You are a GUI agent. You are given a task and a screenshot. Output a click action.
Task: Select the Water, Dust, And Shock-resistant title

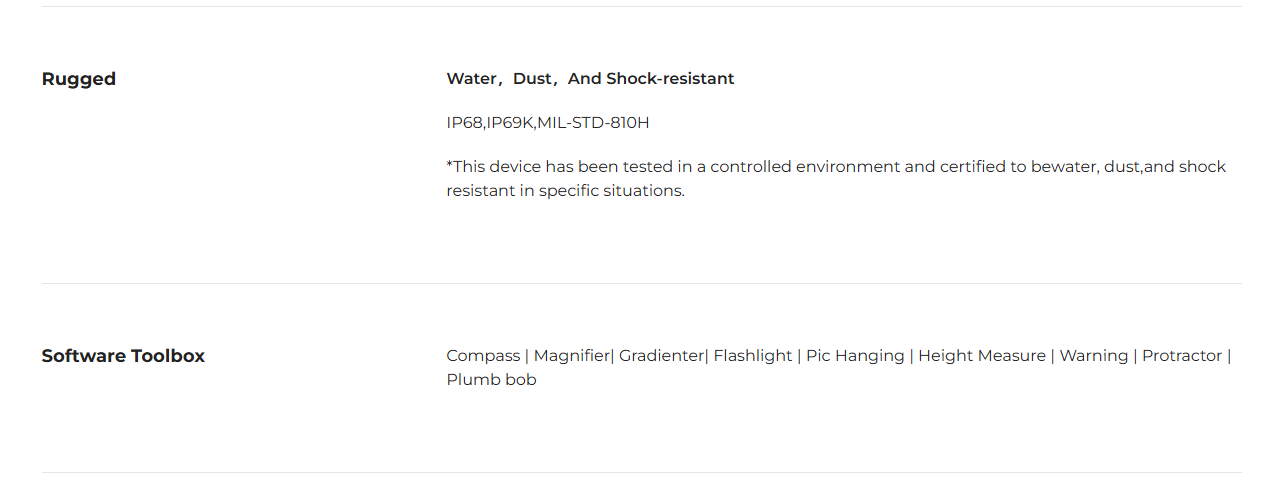[590, 79]
